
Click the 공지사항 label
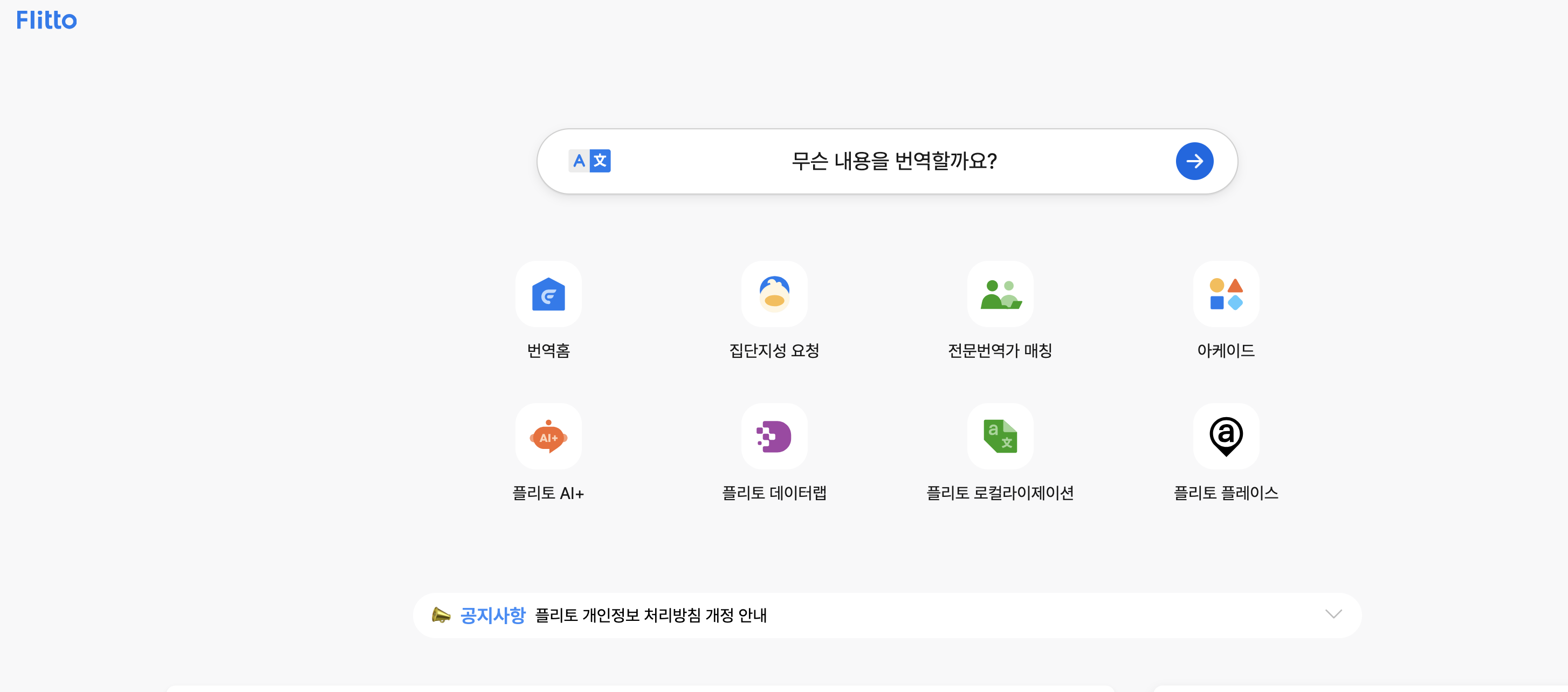coord(492,615)
